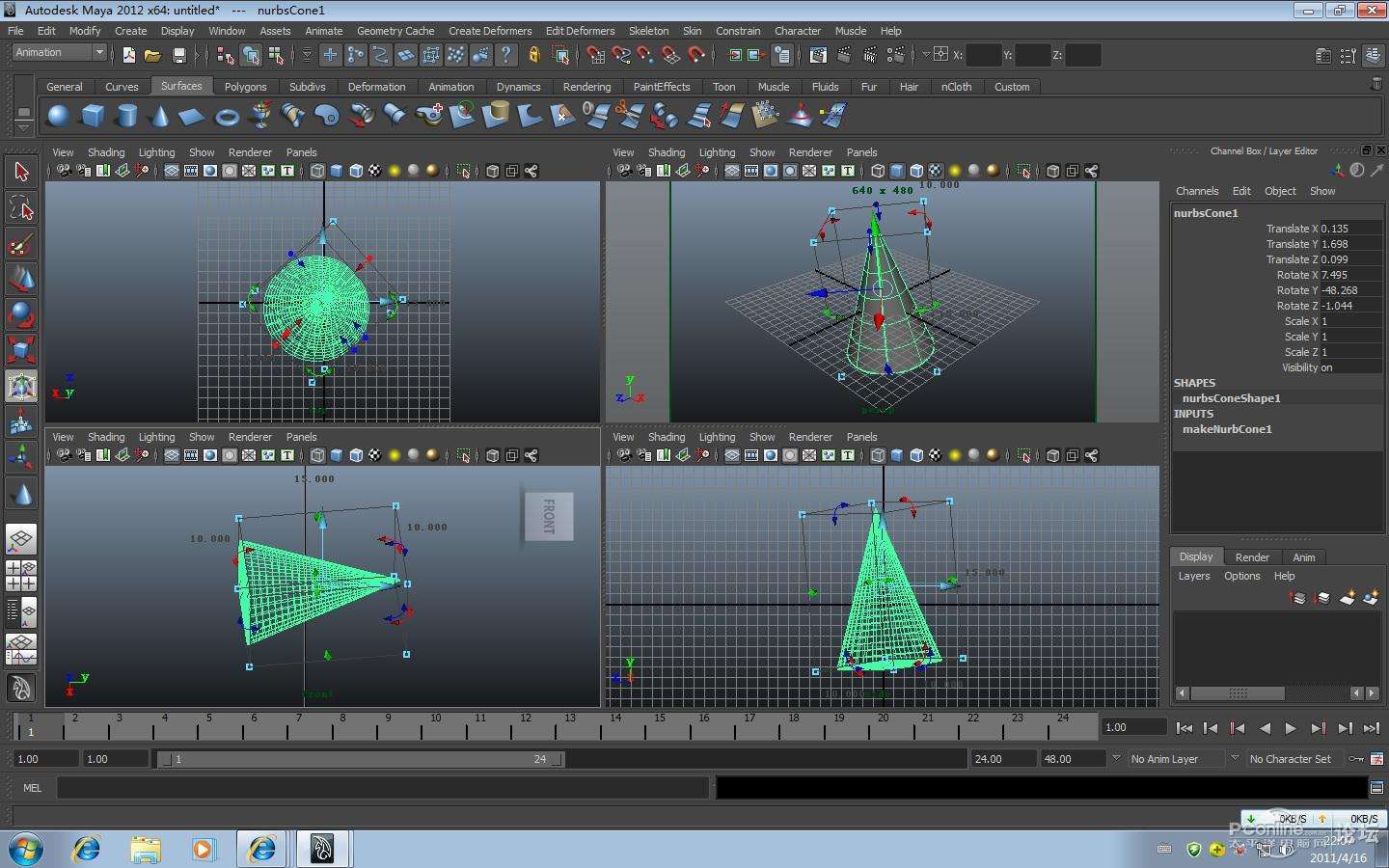The height and width of the screenshot is (868, 1389).
Task: Select the NURBS sphere shelf icon
Action: pyautogui.click(x=59, y=117)
